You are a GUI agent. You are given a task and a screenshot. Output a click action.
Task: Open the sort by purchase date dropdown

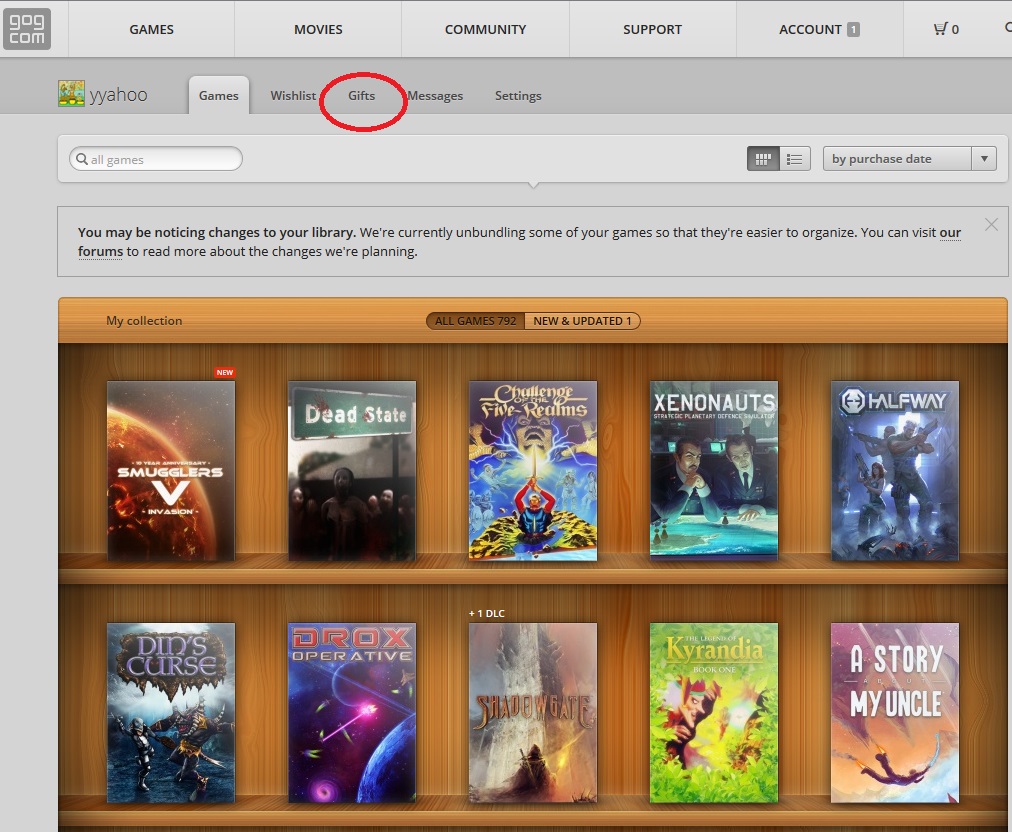(x=909, y=159)
